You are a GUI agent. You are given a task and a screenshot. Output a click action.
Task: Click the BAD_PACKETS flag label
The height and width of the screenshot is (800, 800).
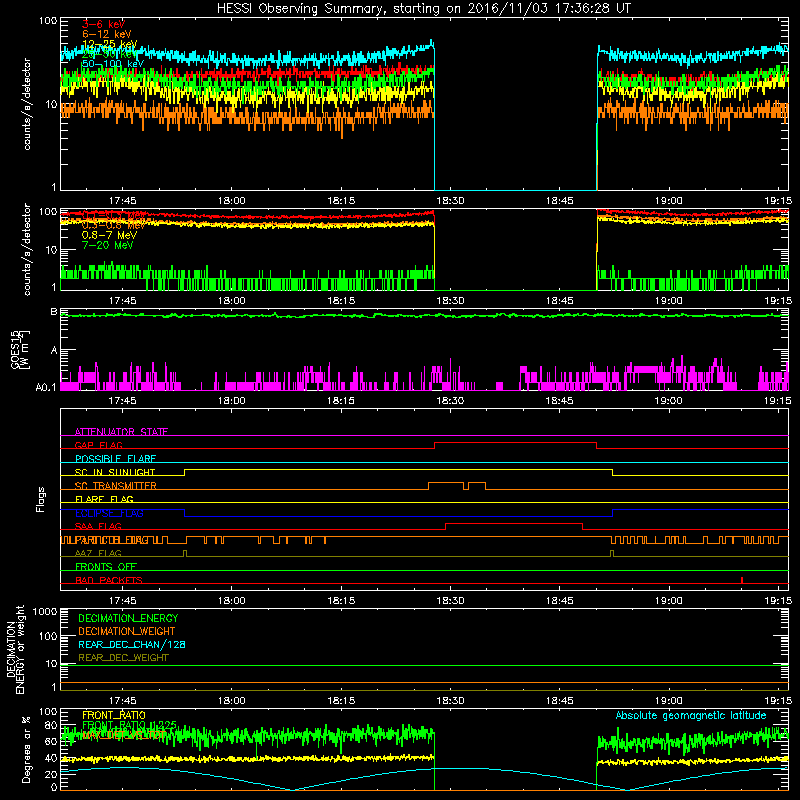point(109,581)
